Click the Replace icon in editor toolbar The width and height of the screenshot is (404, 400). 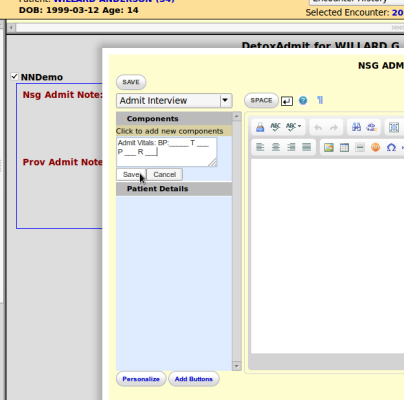(x=371, y=127)
